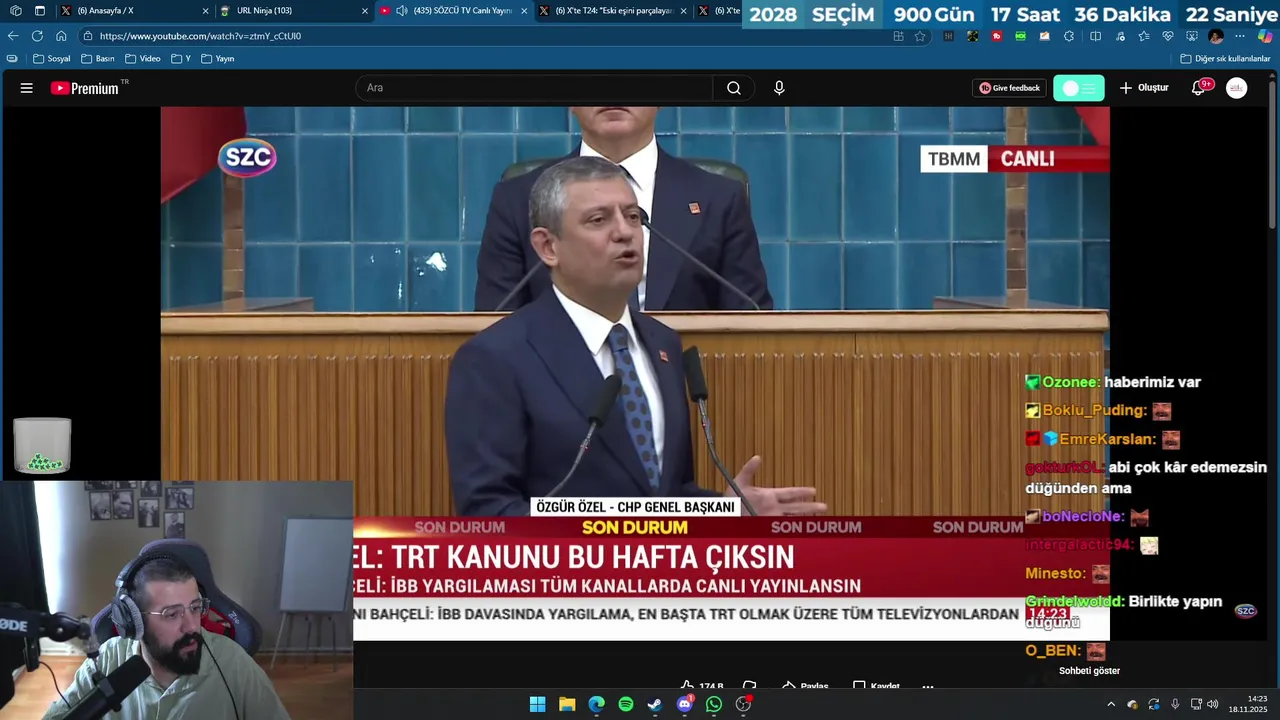Select the SÖZCÜ TV Canlı Yayını tab

(454, 11)
